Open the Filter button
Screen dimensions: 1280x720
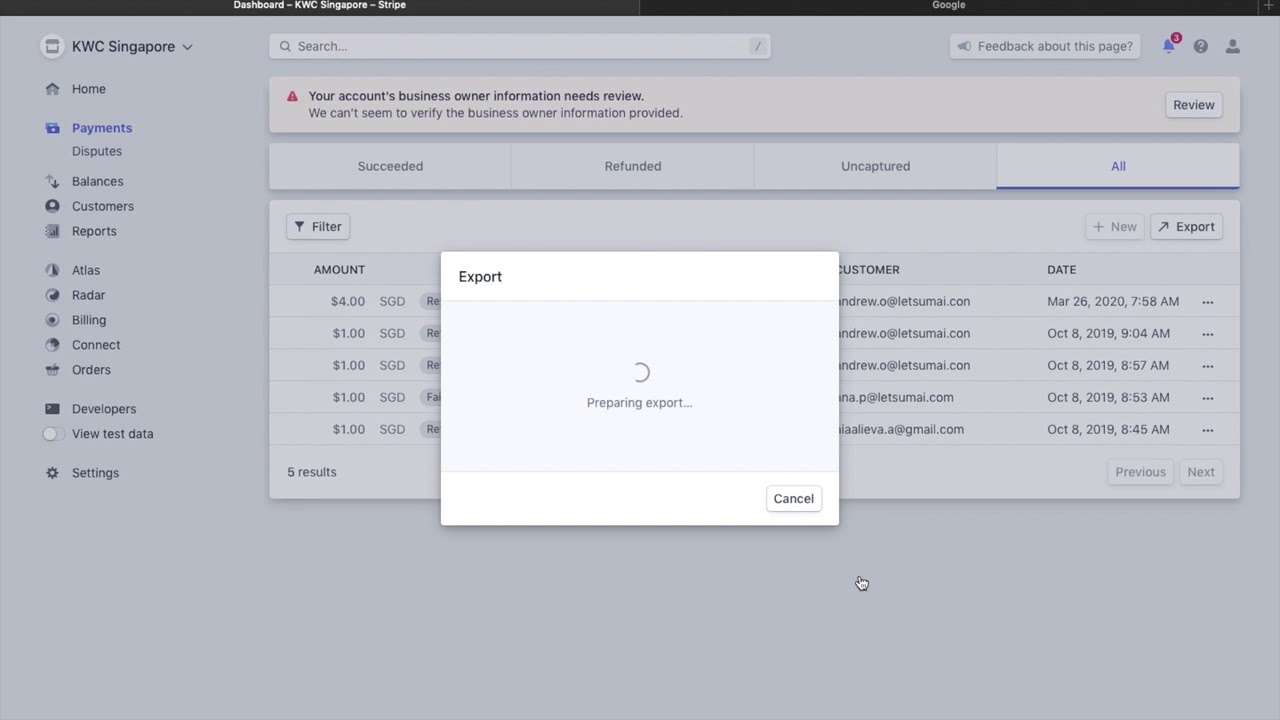318,226
